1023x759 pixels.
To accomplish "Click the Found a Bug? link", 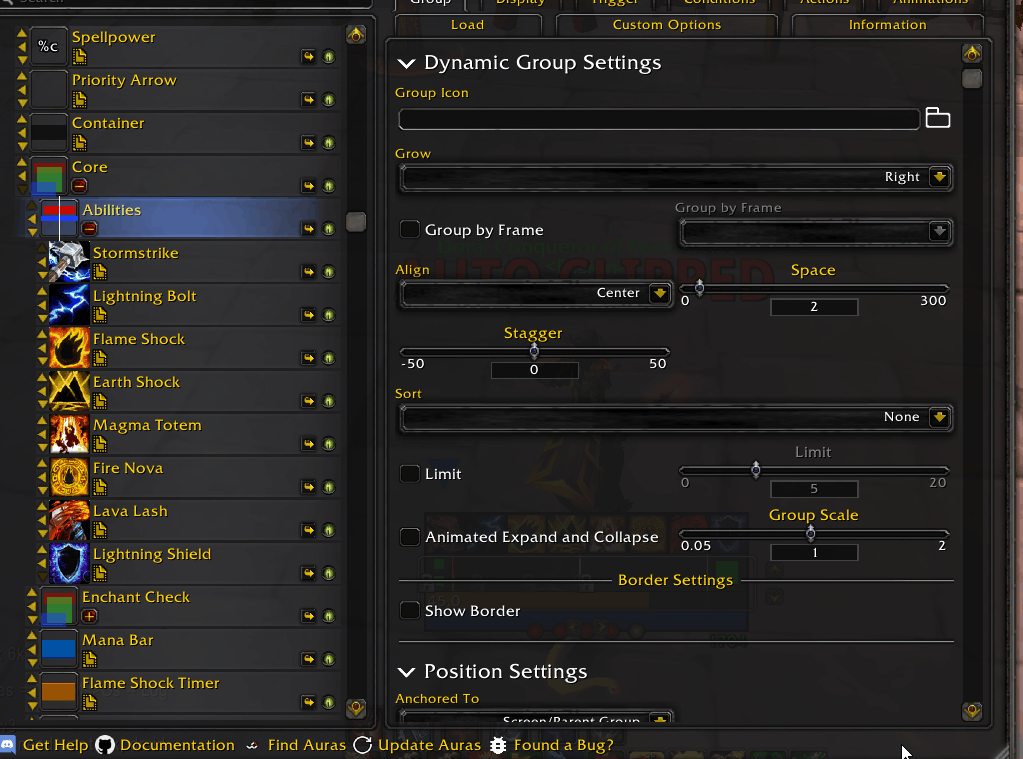I will tap(564, 745).
